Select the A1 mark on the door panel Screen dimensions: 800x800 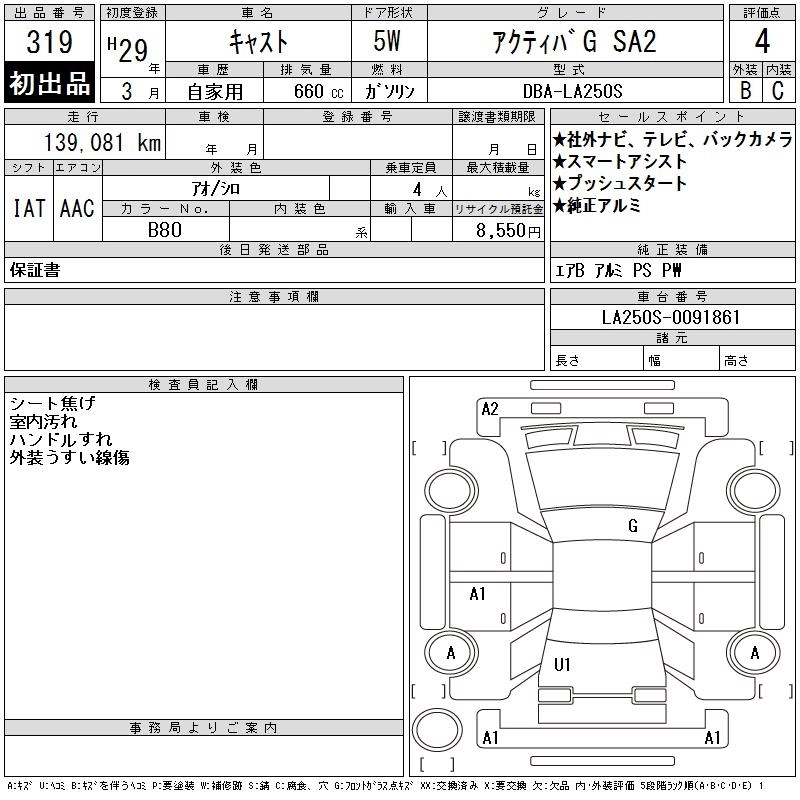(477, 594)
